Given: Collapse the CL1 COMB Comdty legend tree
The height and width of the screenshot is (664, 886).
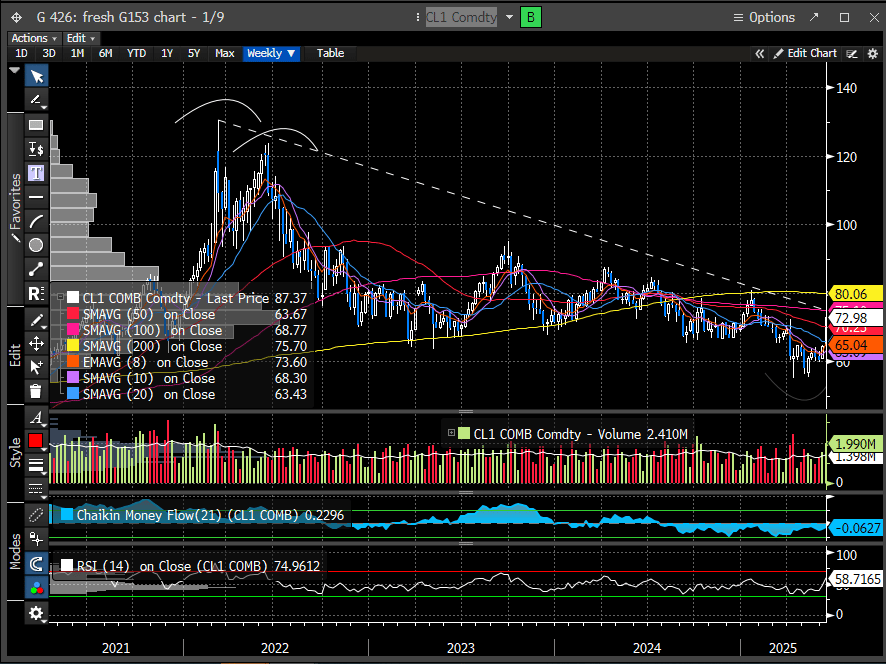Looking at the screenshot, I should (62, 298).
